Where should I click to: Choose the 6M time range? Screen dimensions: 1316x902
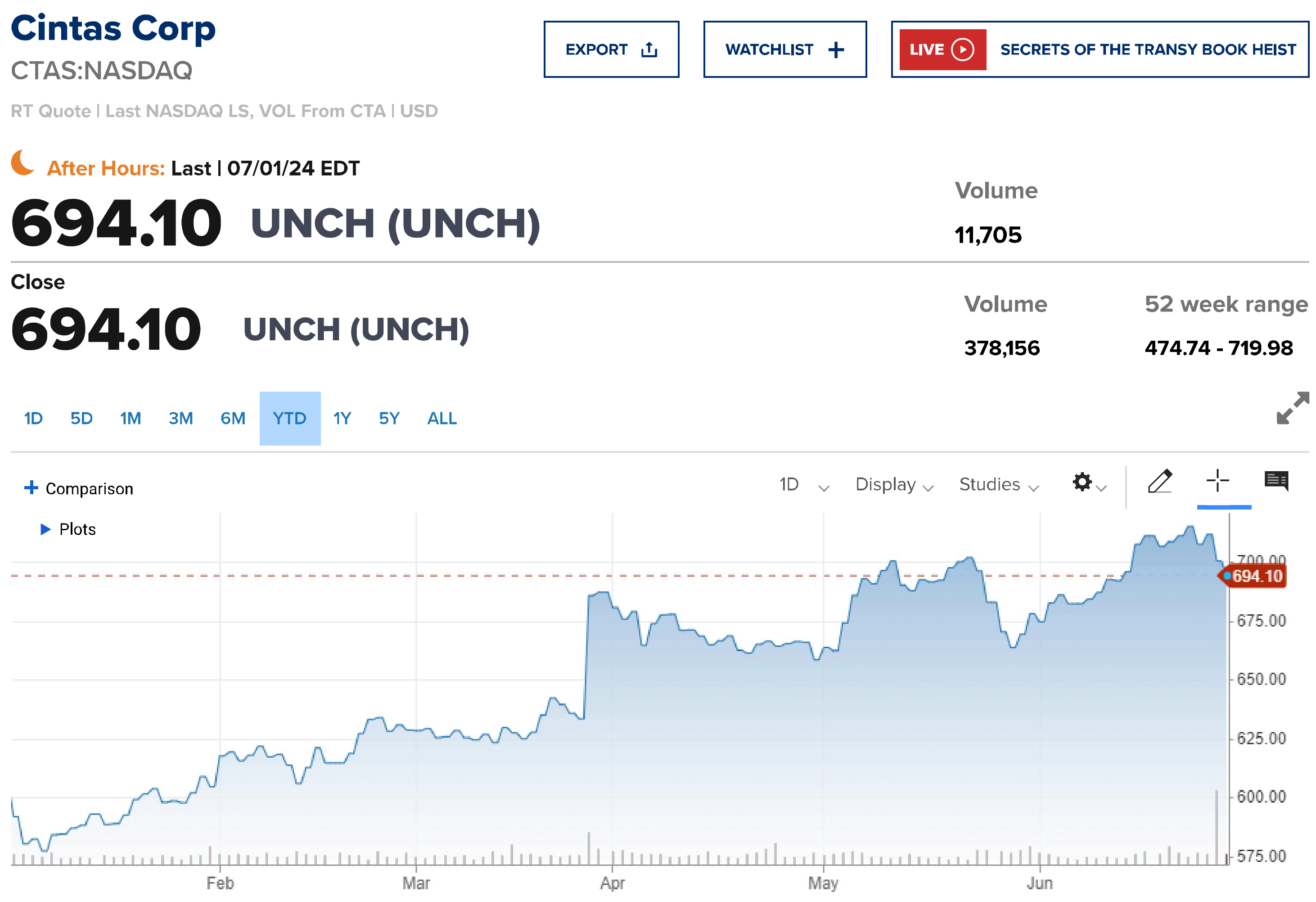click(233, 419)
